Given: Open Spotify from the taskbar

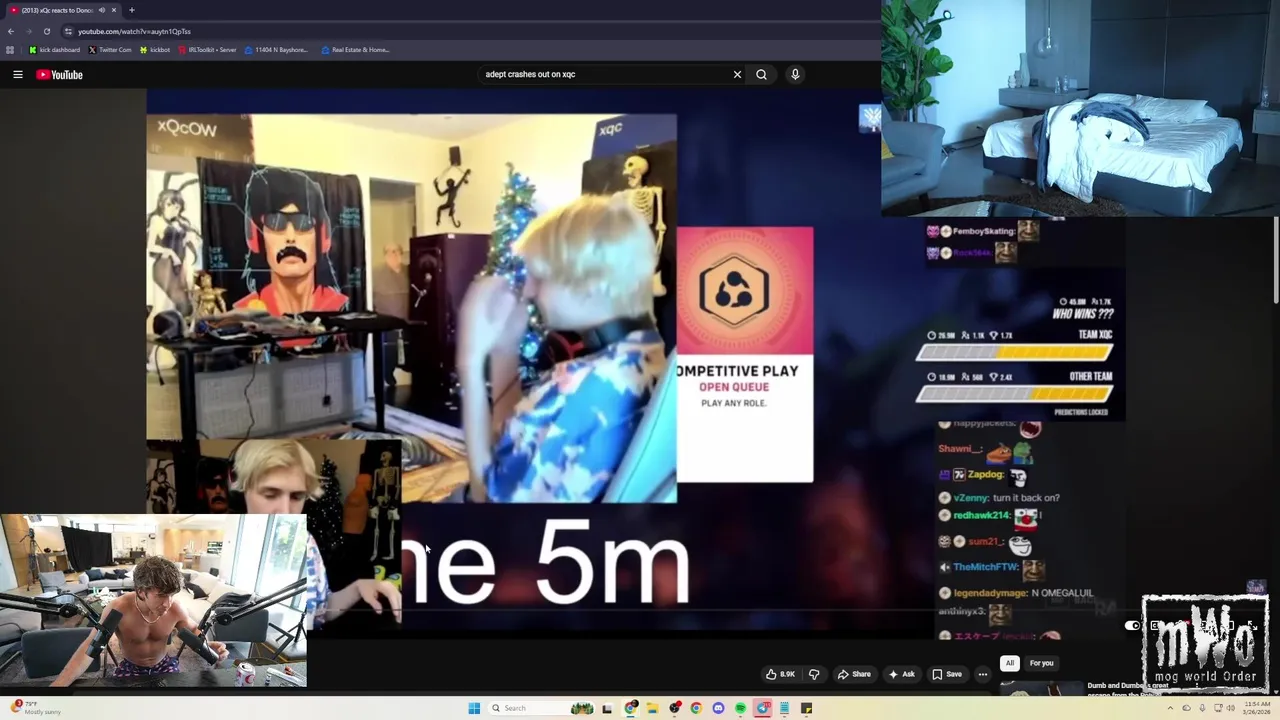Looking at the screenshot, I should 740,708.
